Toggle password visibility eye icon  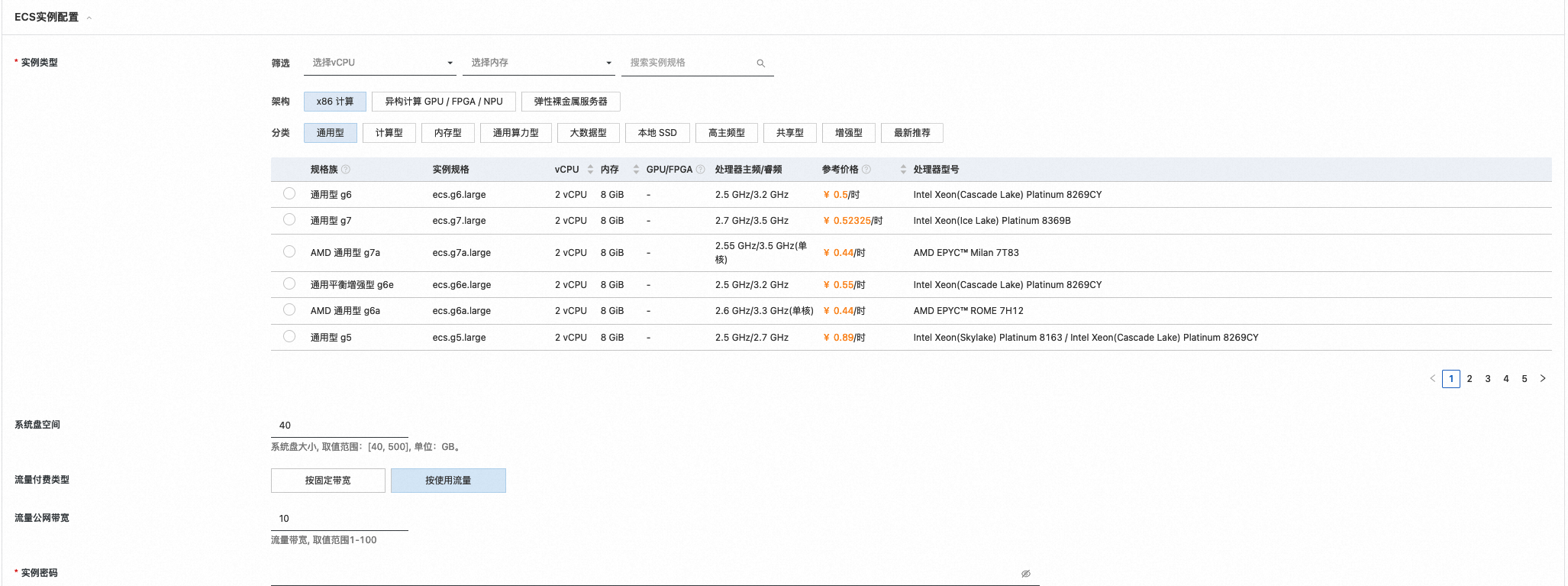pos(1026,574)
